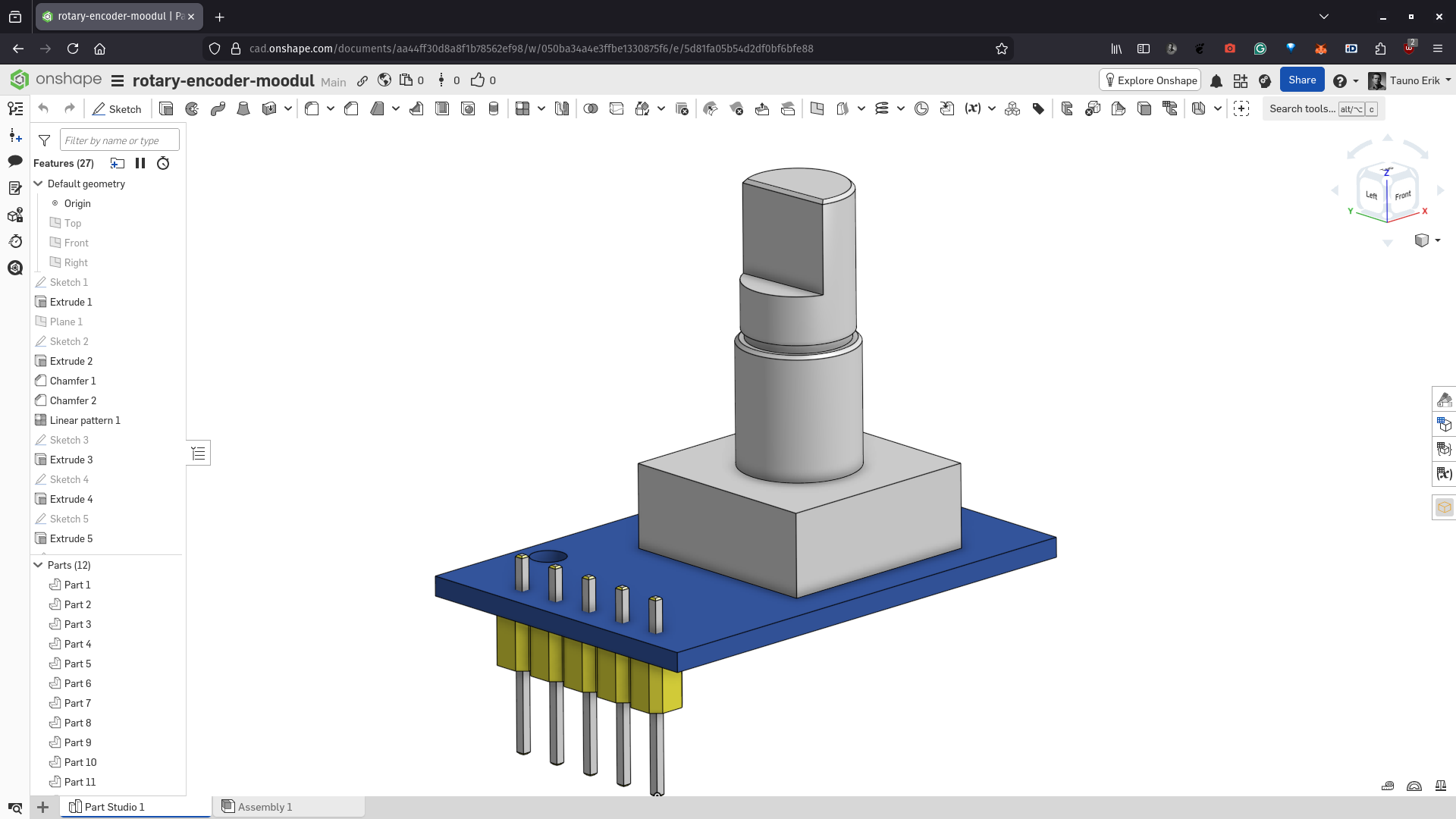The image size is (1456, 819).
Task: Toggle pause feature regeneration button
Action: pyautogui.click(x=140, y=163)
